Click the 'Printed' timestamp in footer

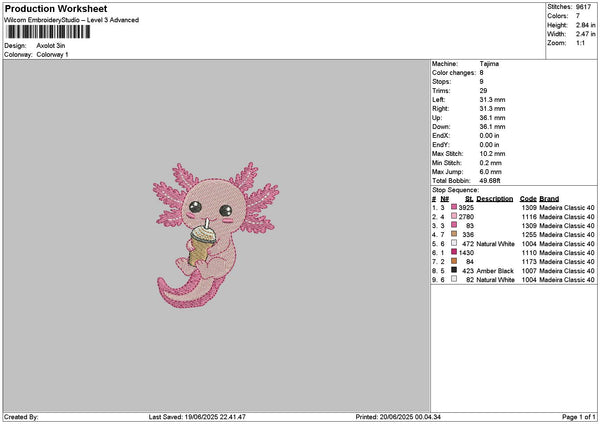coord(398,417)
